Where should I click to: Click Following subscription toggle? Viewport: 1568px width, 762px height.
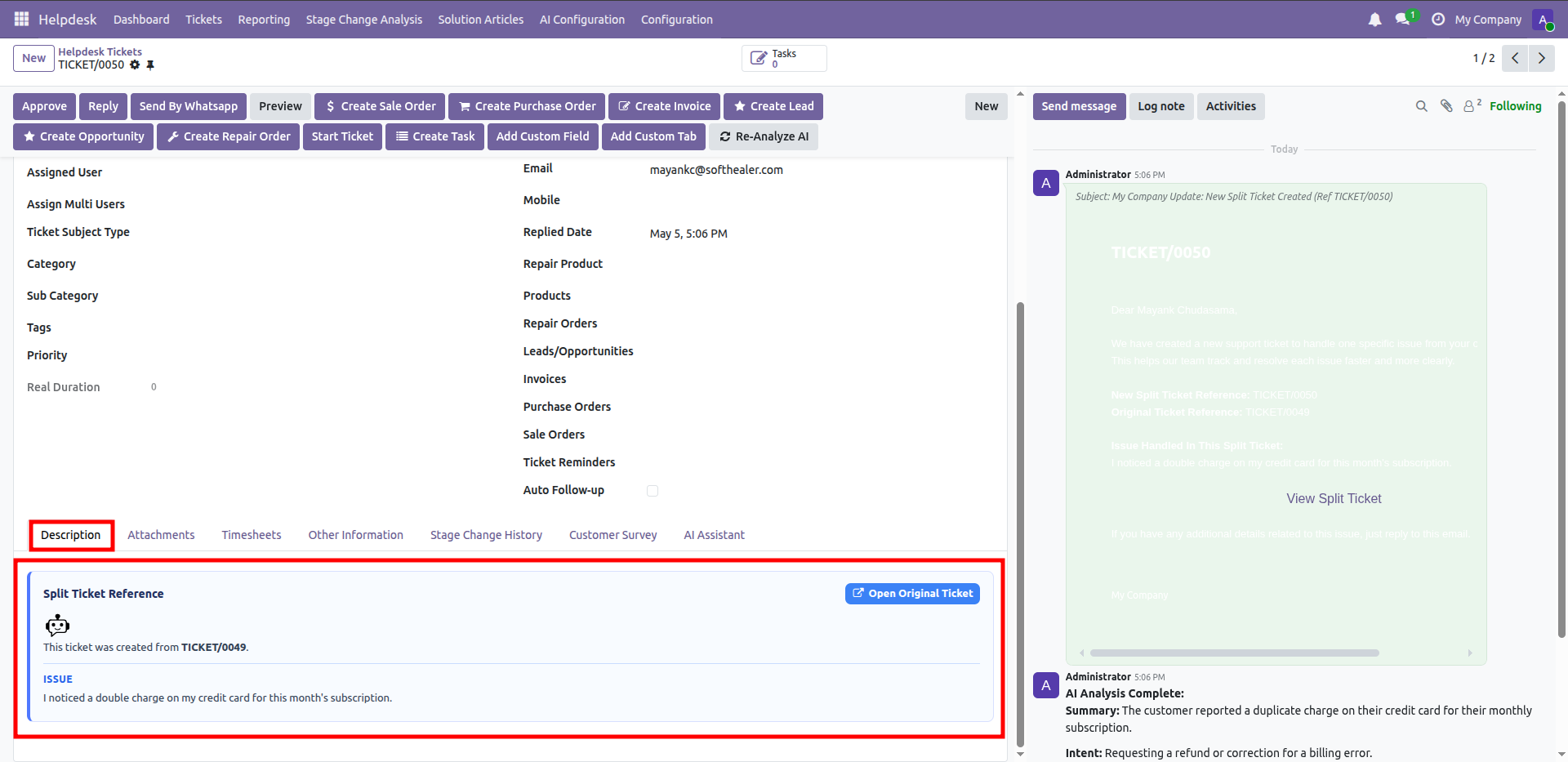(x=1515, y=106)
